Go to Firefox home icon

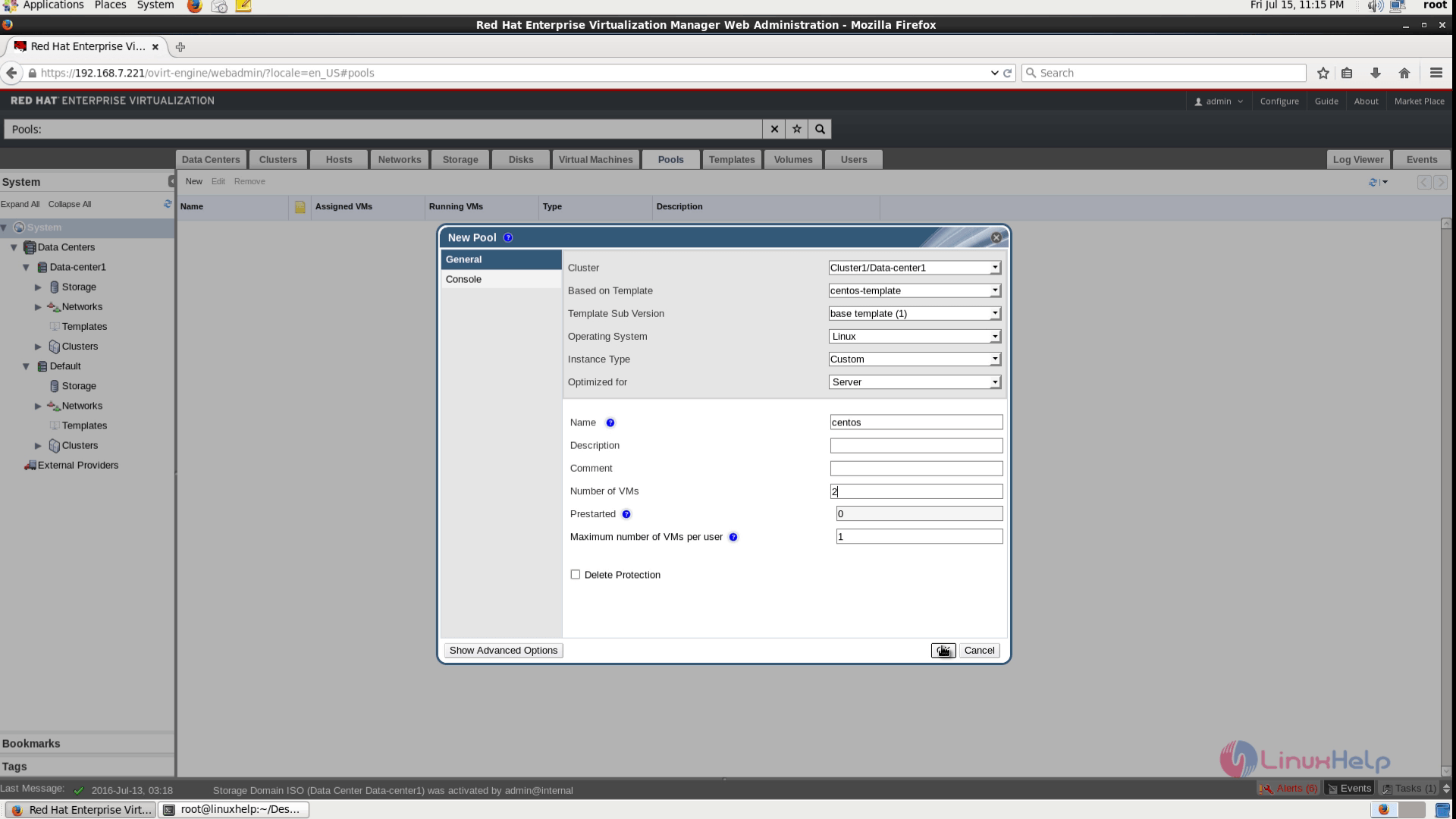[1404, 73]
